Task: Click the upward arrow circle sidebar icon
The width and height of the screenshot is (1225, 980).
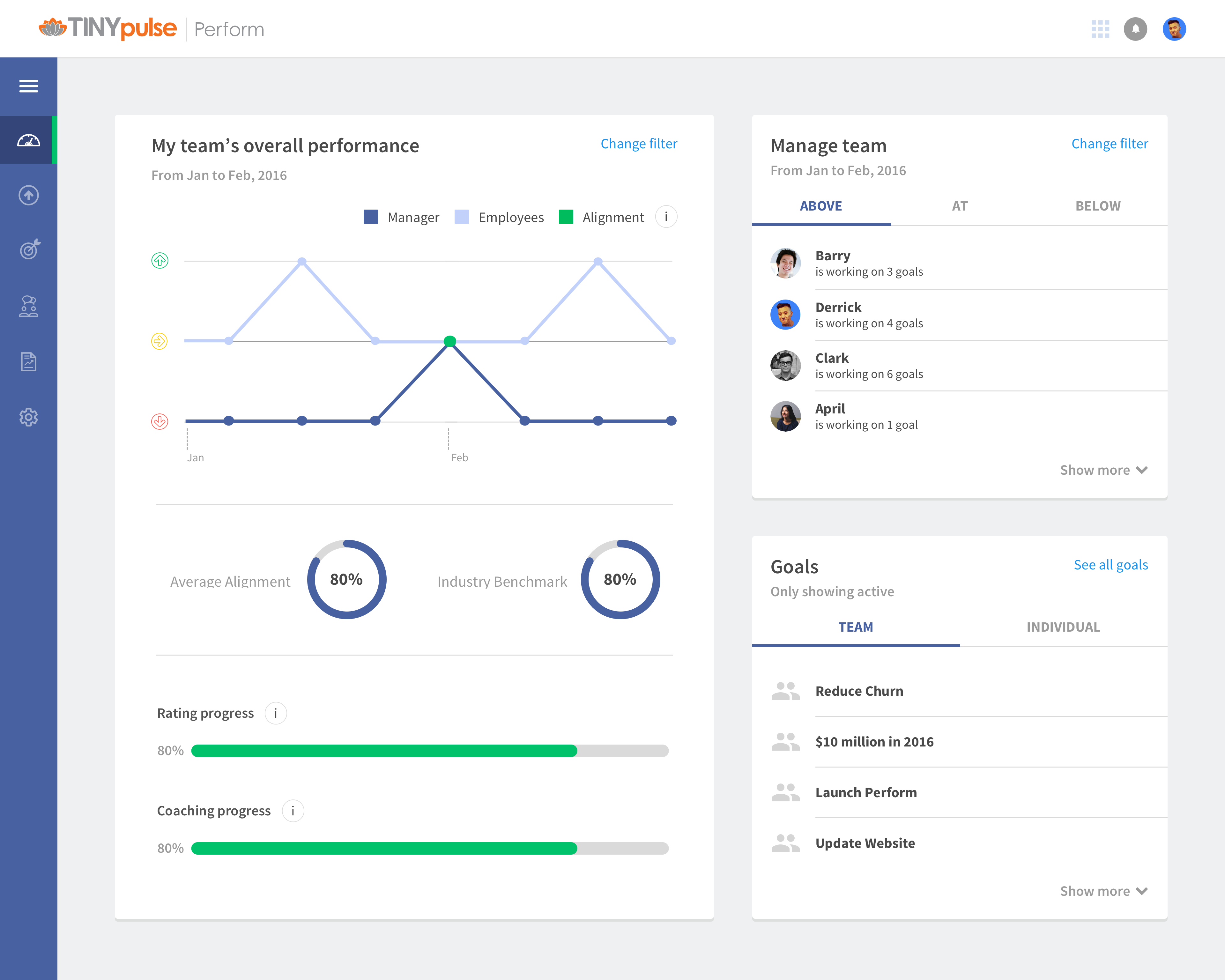Action: (28, 196)
